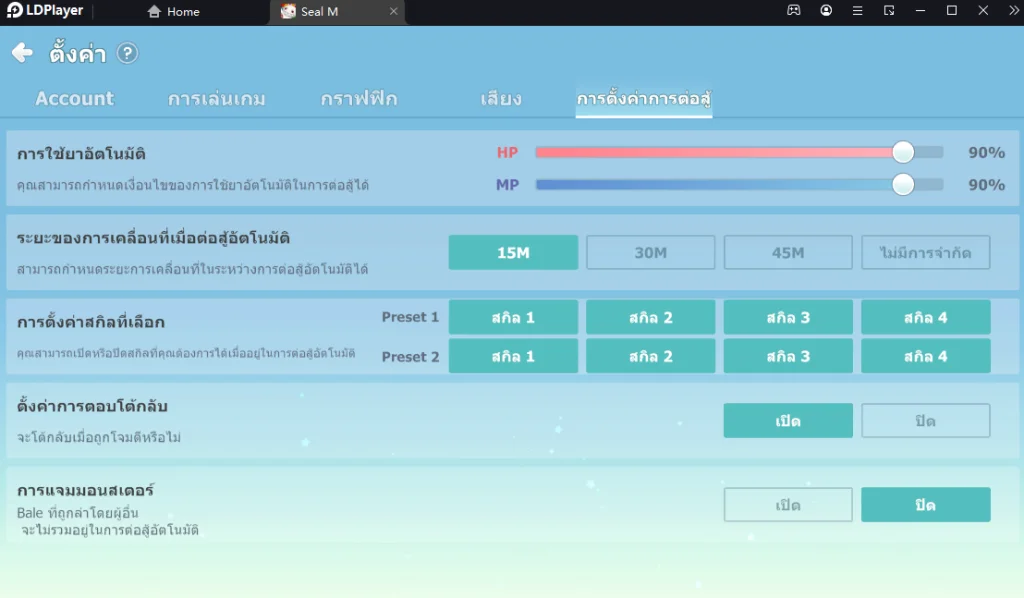Click the ตั้งค่าการตอบโต้กลับ heading
The width and height of the screenshot is (1024, 598).
click(x=92, y=406)
